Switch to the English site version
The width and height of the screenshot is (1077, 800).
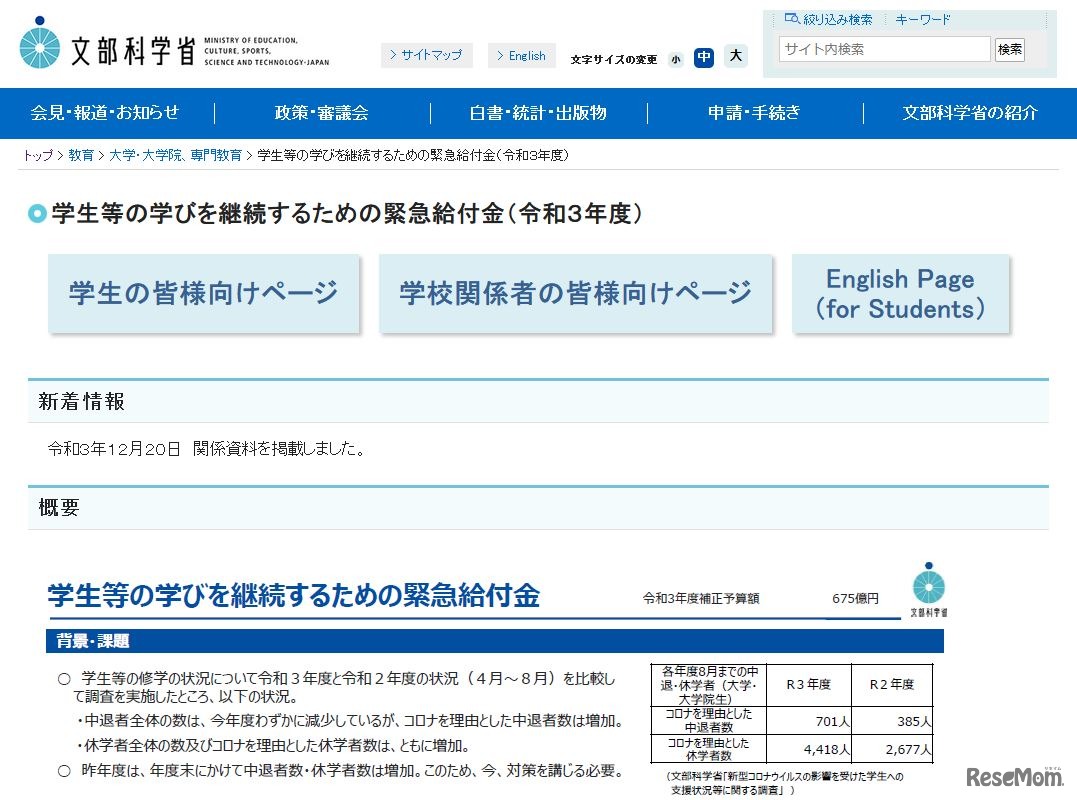[x=522, y=56]
